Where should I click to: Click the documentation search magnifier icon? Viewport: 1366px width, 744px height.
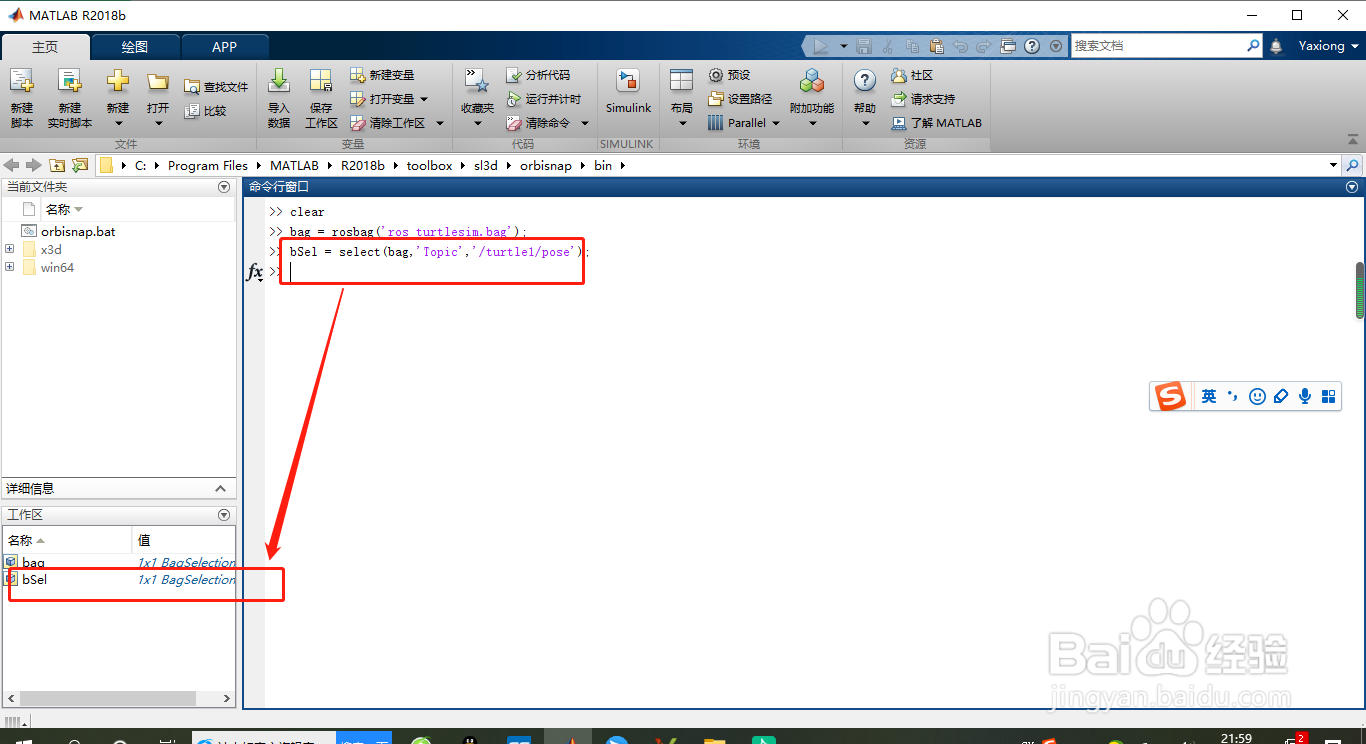1254,46
